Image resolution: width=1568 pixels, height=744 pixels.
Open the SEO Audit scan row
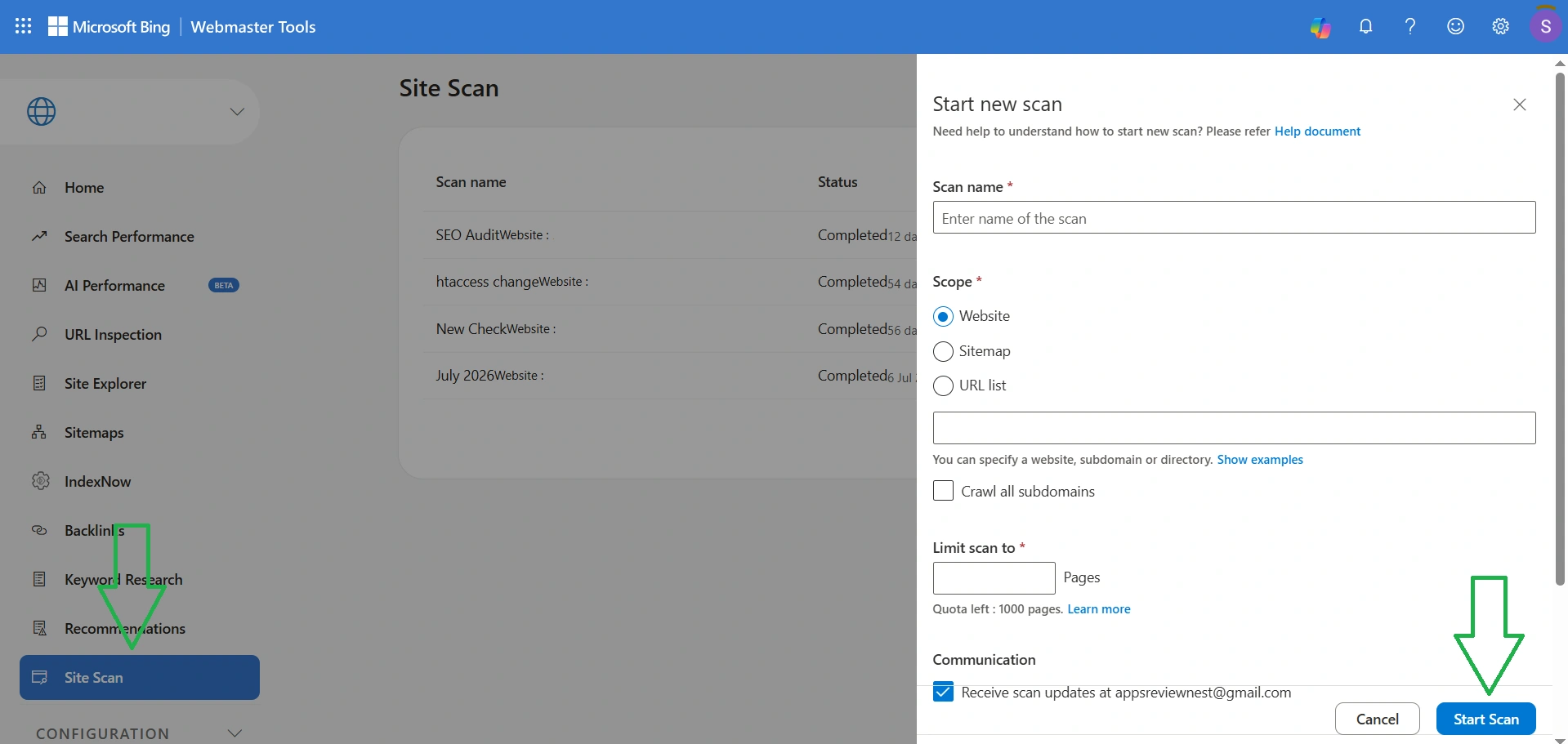tap(670, 235)
